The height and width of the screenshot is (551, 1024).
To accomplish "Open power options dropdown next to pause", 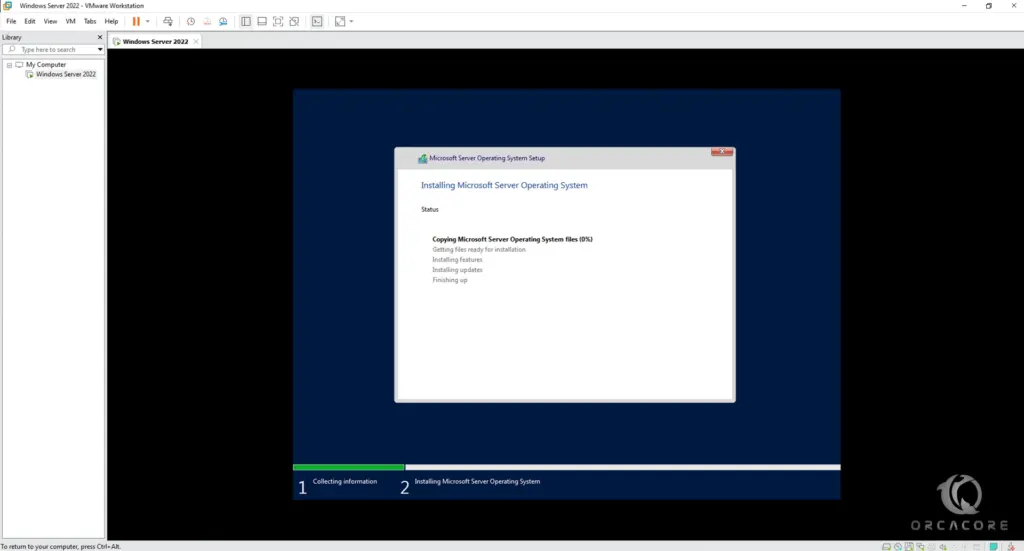I will click(x=148, y=22).
